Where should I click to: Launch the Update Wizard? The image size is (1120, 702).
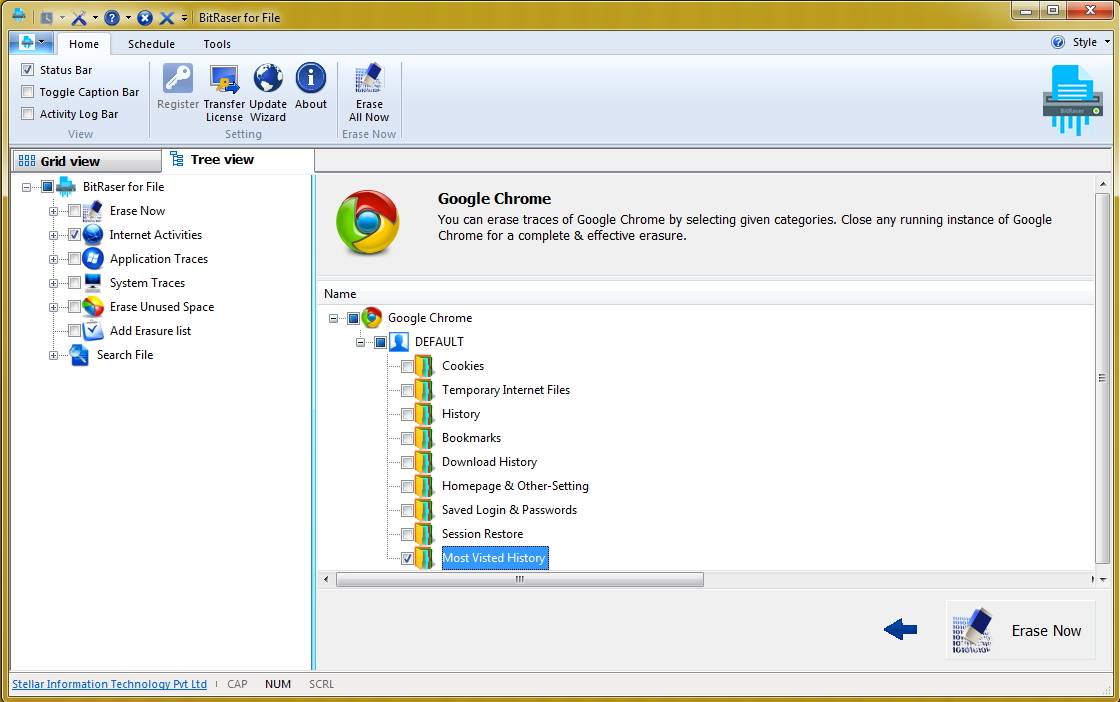268,92
